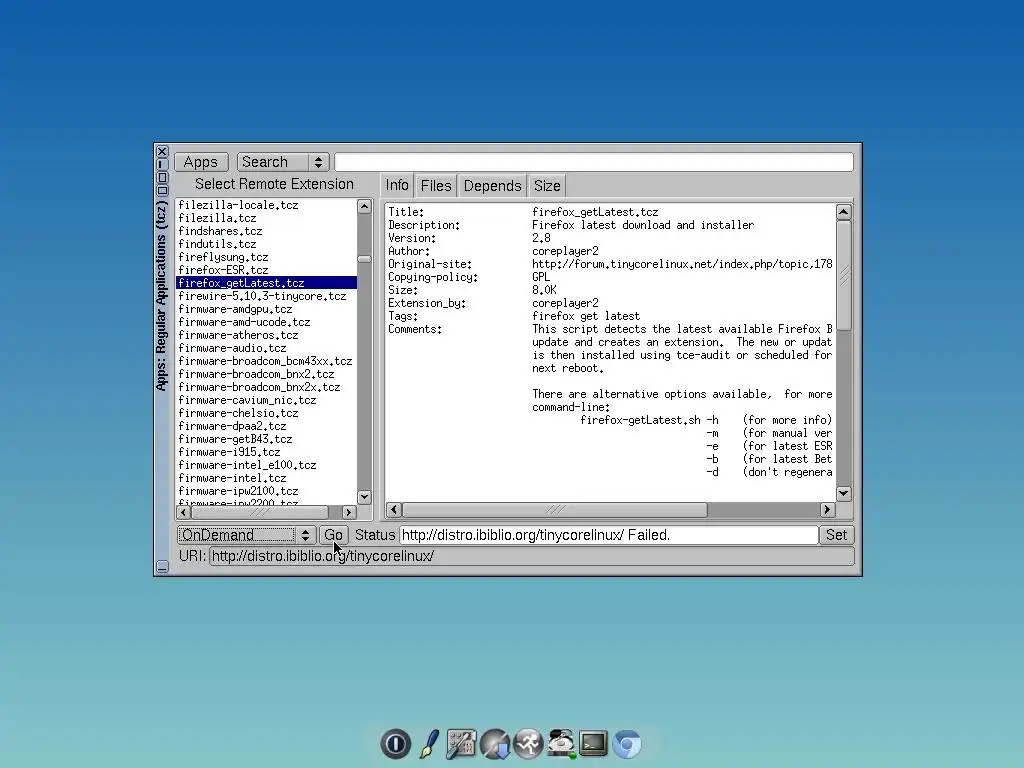Image resolution: width=1024 pixels, height=768 pixels.
Task: Open the Mount Tool hard drive dock icon
Action: point(561,744)
